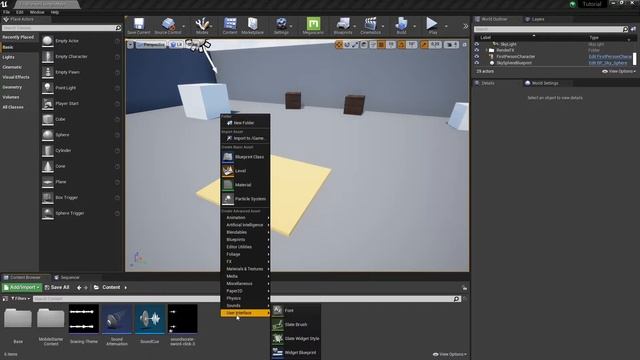
Task: Toggle visibility of SkyLight actor
Action: coord(477,44)
